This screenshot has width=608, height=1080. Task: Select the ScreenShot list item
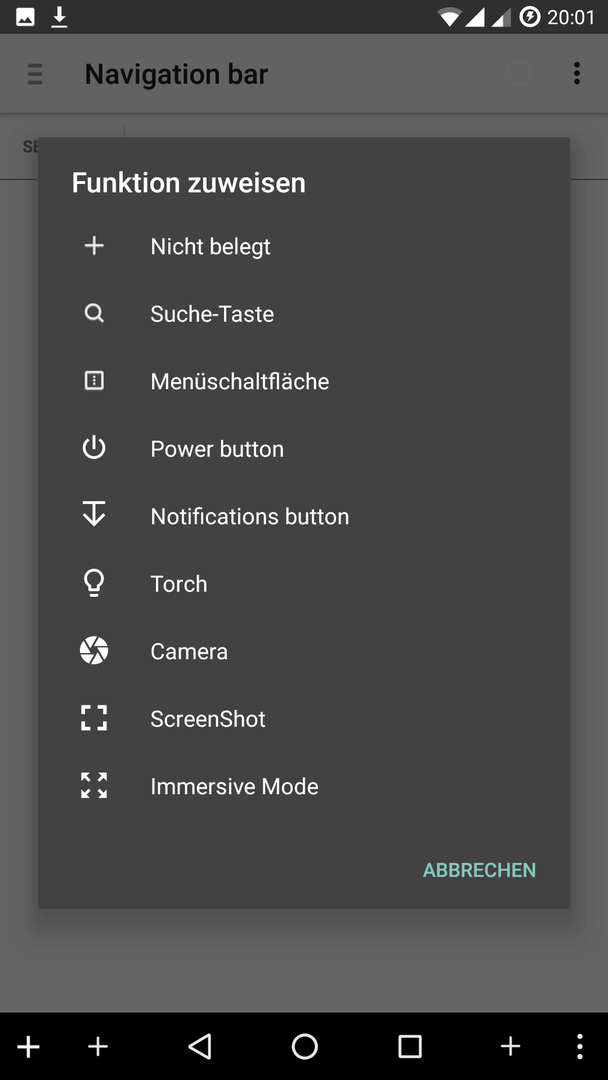point(304,718)
